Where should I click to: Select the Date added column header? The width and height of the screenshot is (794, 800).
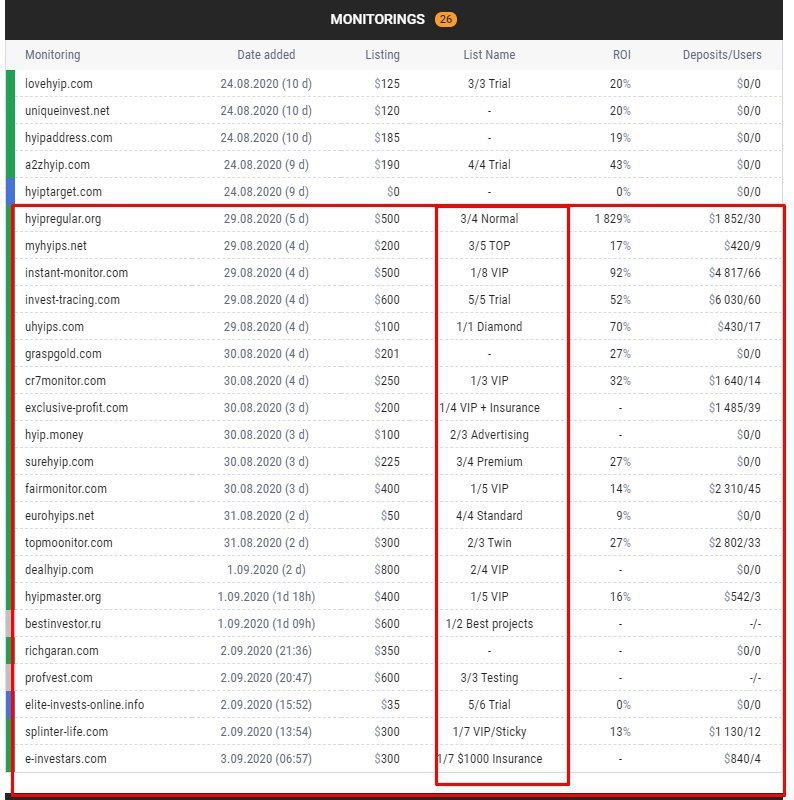pyautogui.click(x=266, y=55)
